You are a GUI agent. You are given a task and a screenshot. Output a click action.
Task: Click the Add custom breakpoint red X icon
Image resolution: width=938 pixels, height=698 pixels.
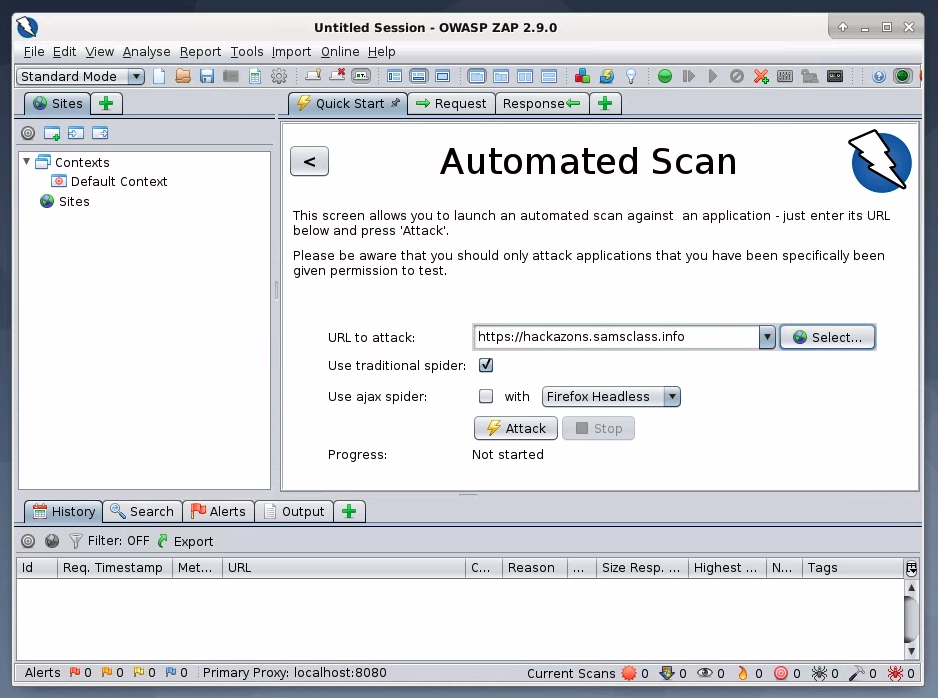click(761, 76)
